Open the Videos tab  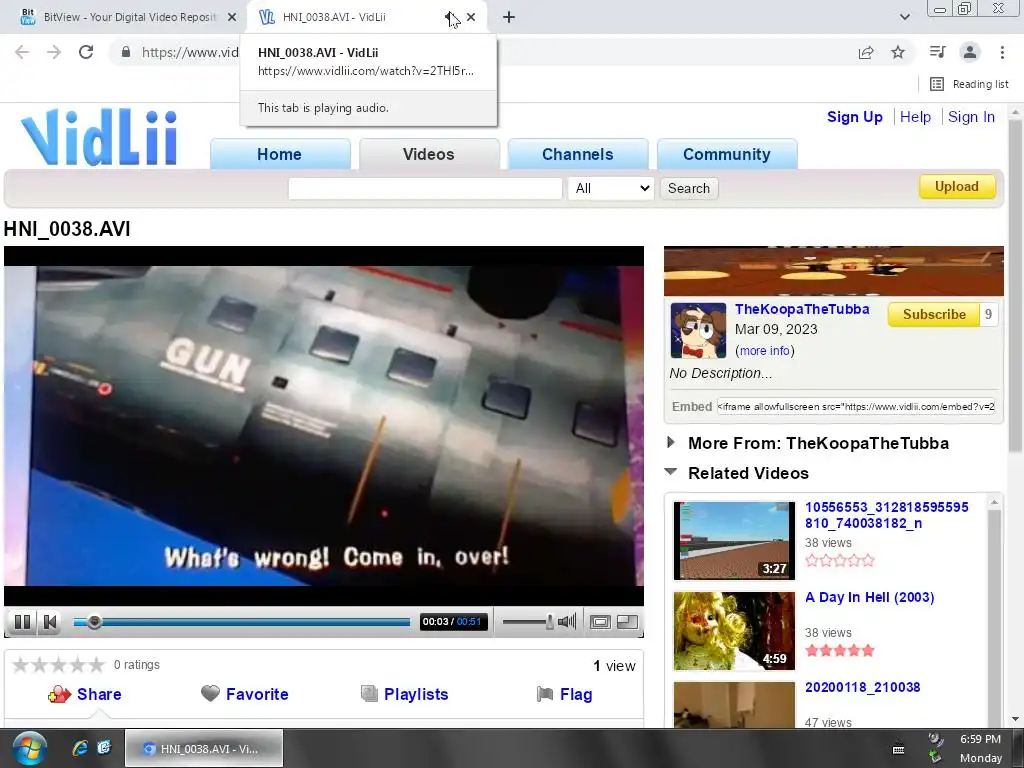tap(428, 154)
